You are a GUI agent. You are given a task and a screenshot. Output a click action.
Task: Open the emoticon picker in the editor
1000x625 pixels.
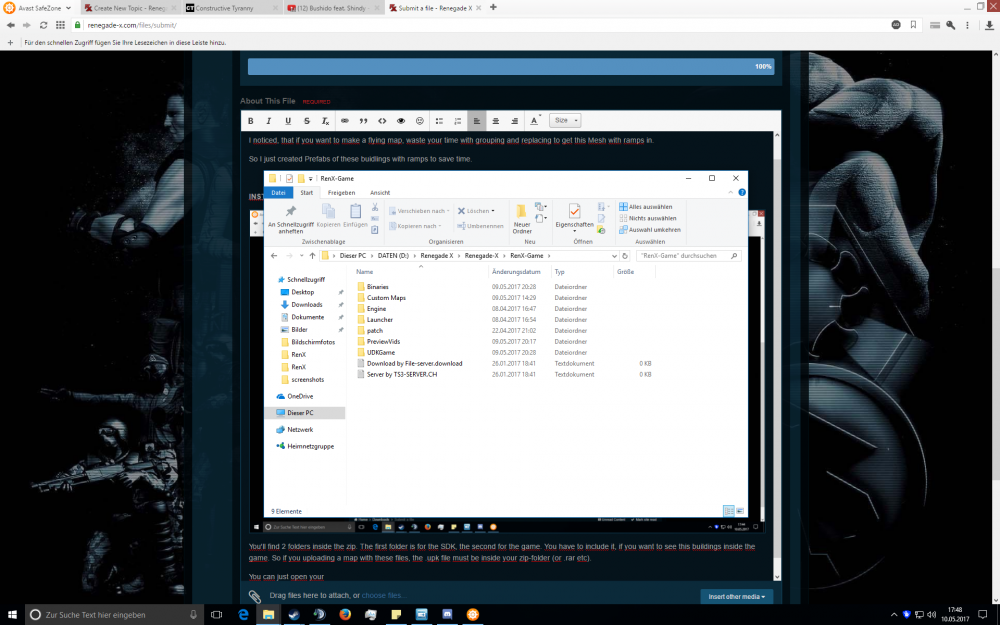420,121
